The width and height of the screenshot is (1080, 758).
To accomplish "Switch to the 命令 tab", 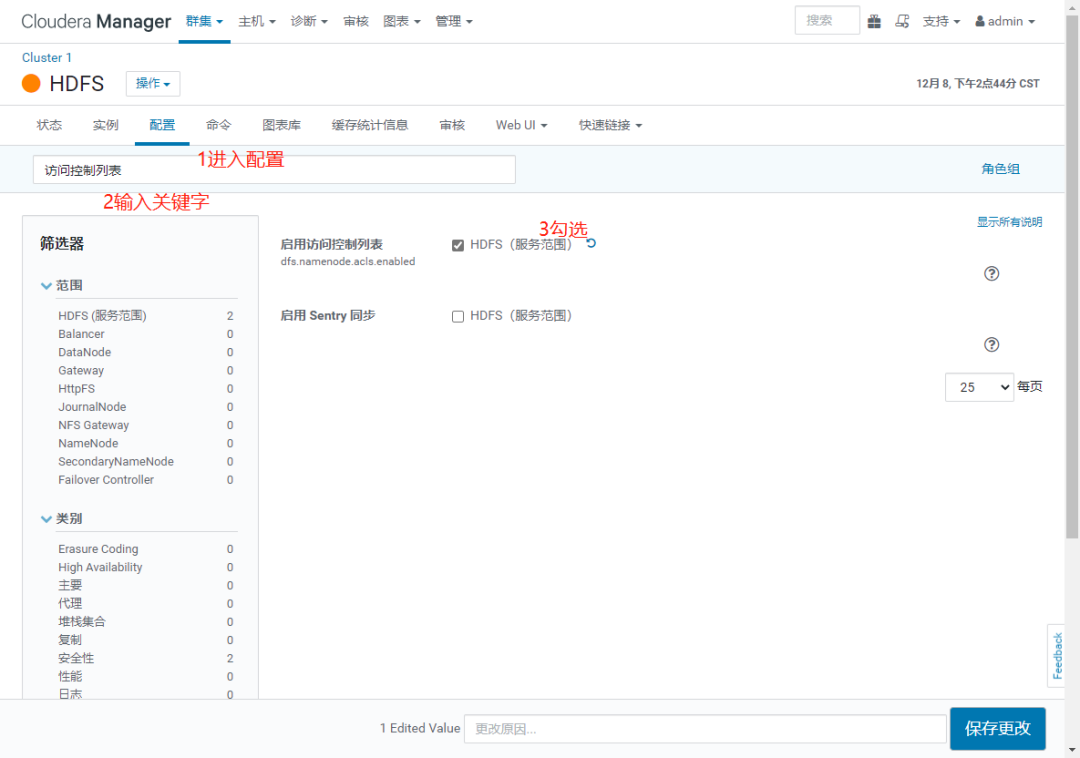I will point(218,125).
